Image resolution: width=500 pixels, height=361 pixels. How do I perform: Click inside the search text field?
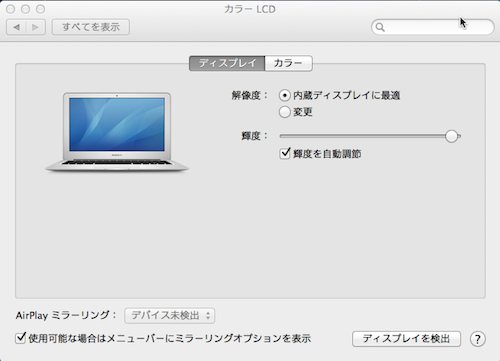click(438, 27)
